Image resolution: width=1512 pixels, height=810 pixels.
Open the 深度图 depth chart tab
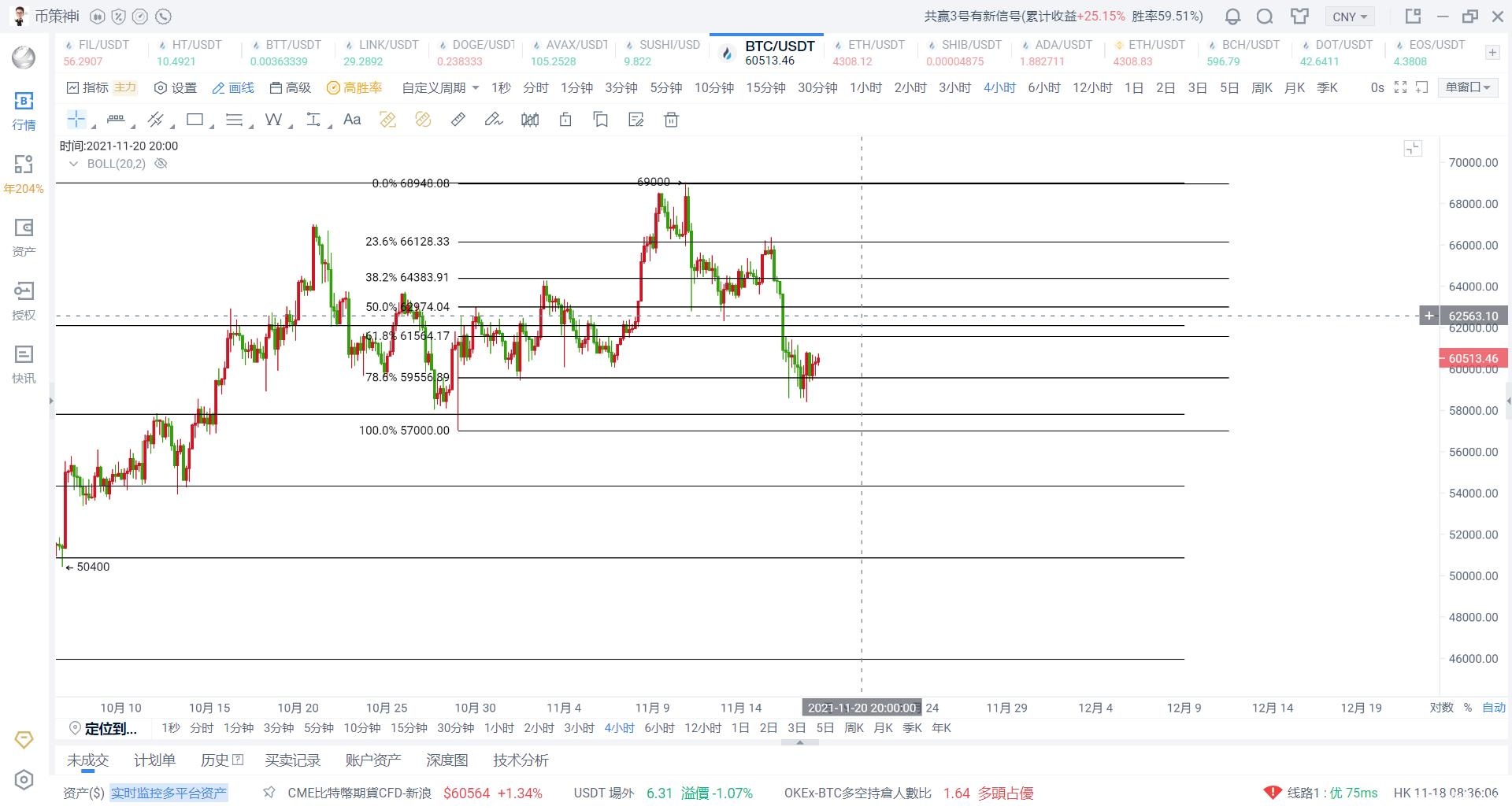point(447,760)
